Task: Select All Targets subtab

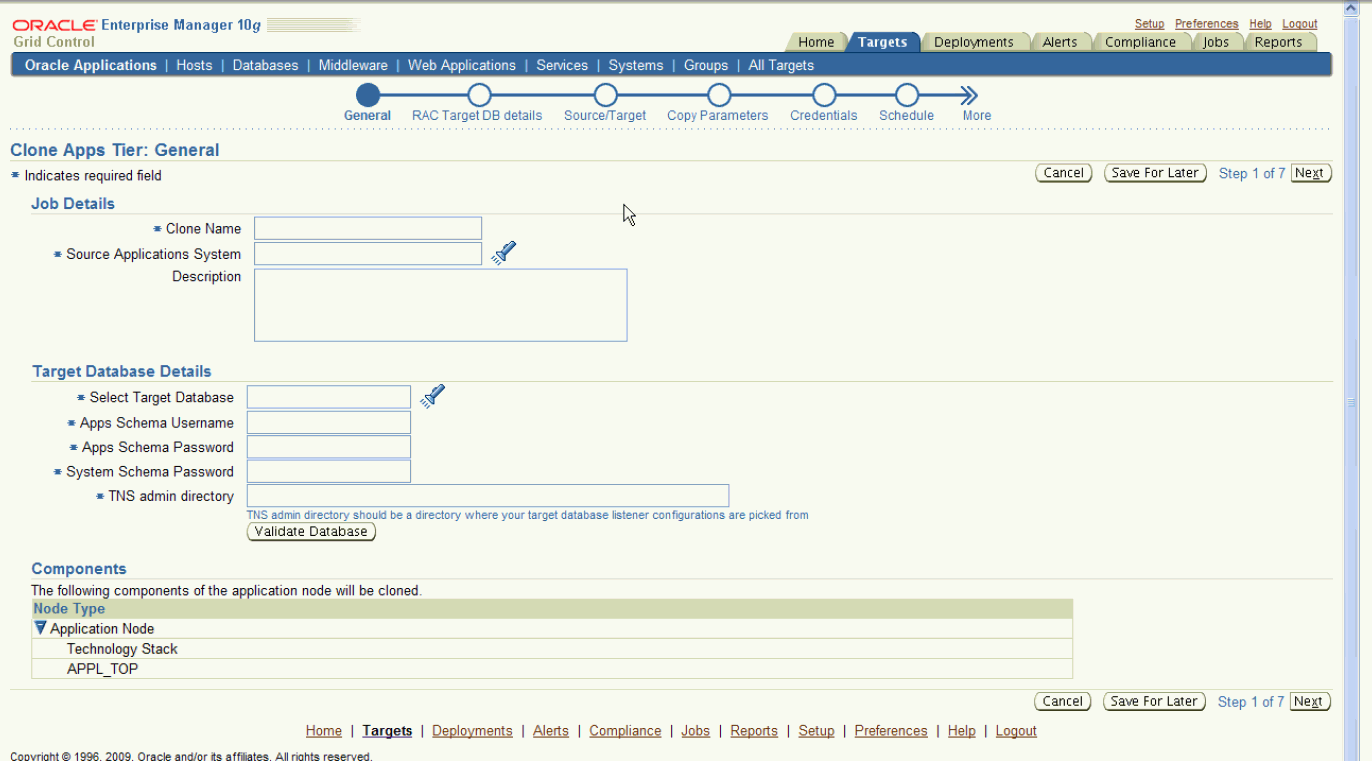Action: [781, 65]
